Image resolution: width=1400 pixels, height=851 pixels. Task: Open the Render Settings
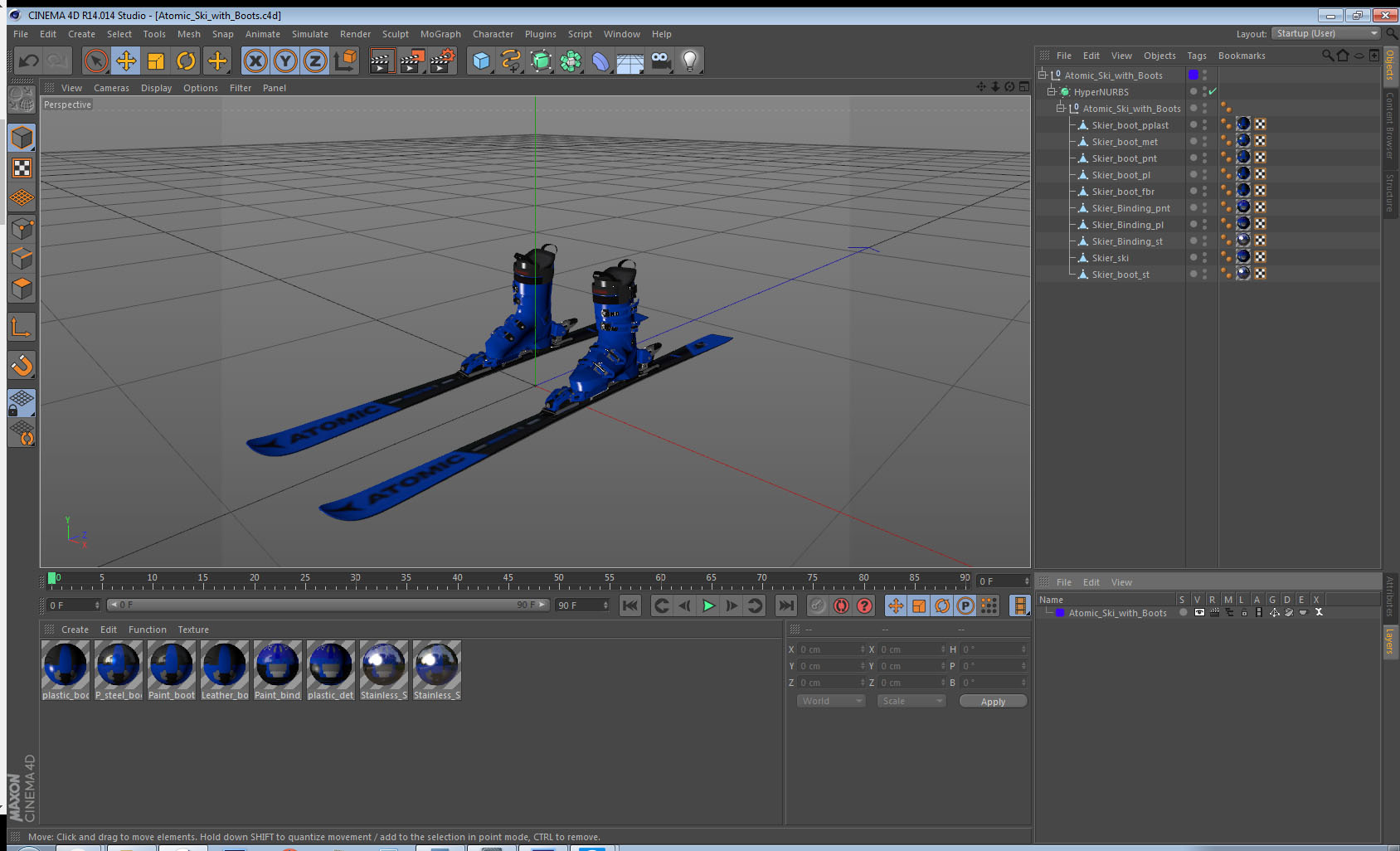443,61
